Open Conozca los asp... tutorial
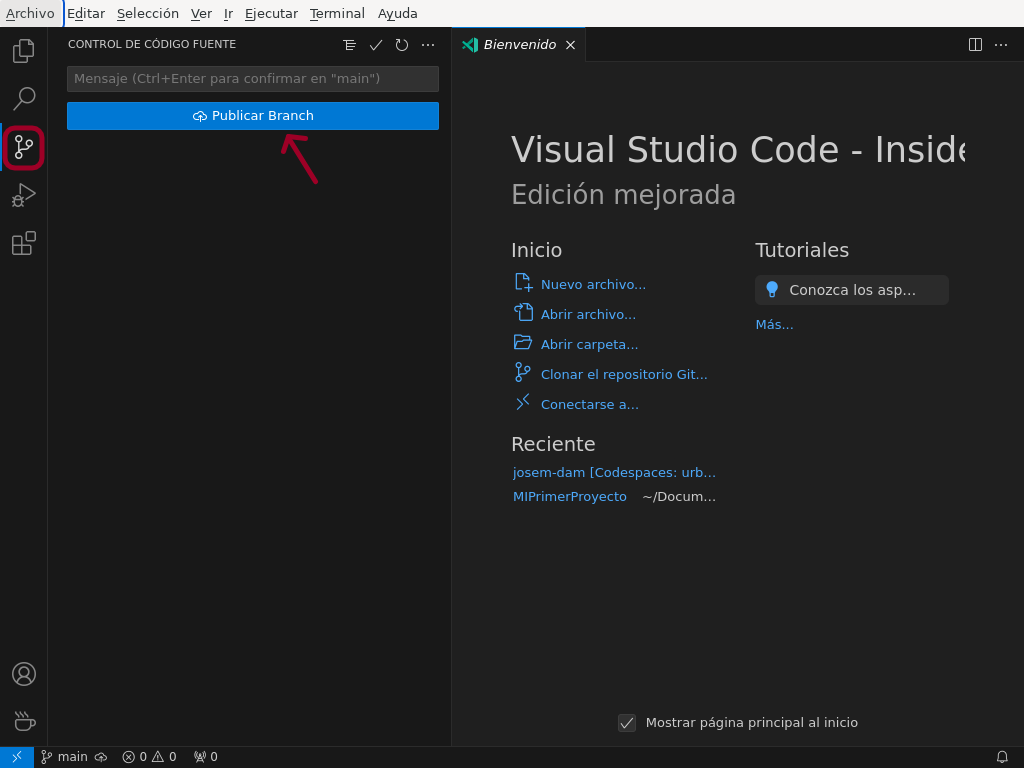 852,290
